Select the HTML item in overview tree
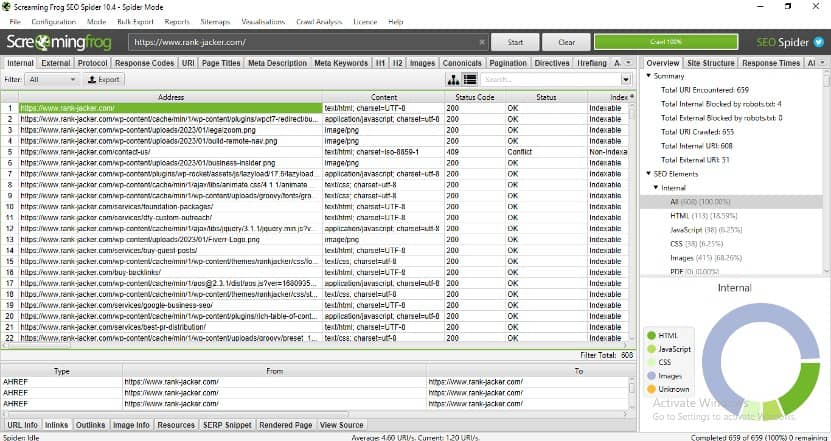This screenshot has height=441, width=831. tap(704, 216)
